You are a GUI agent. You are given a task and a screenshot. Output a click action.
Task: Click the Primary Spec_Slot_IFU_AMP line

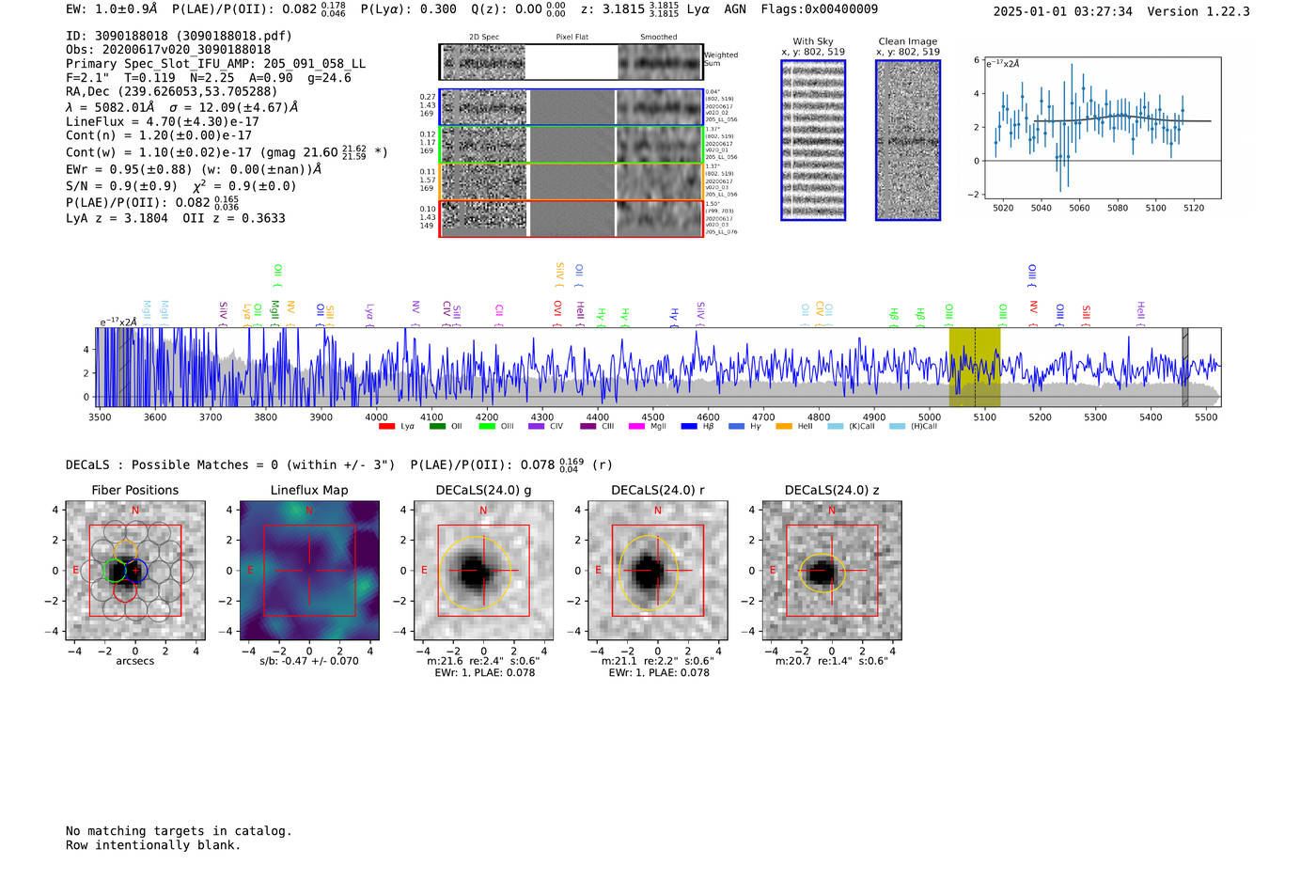coord(216,64)
